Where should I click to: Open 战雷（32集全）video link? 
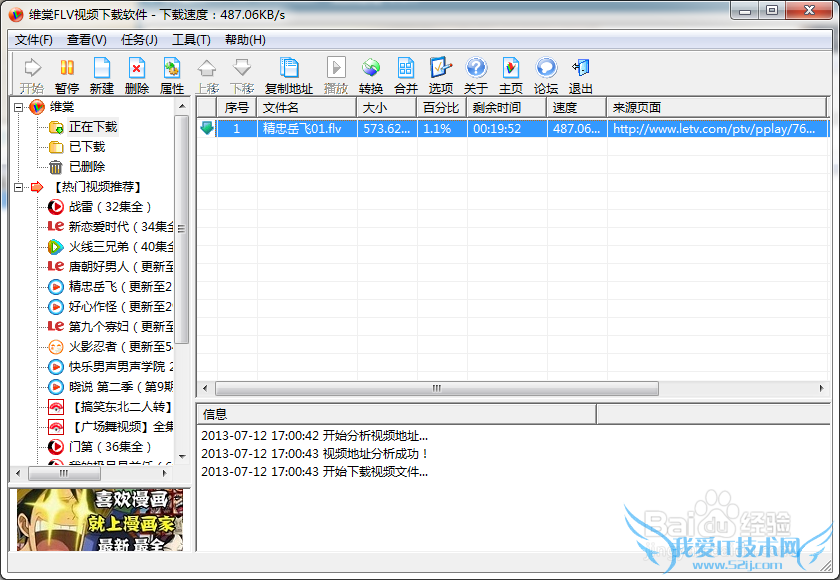tap(110, 207)
